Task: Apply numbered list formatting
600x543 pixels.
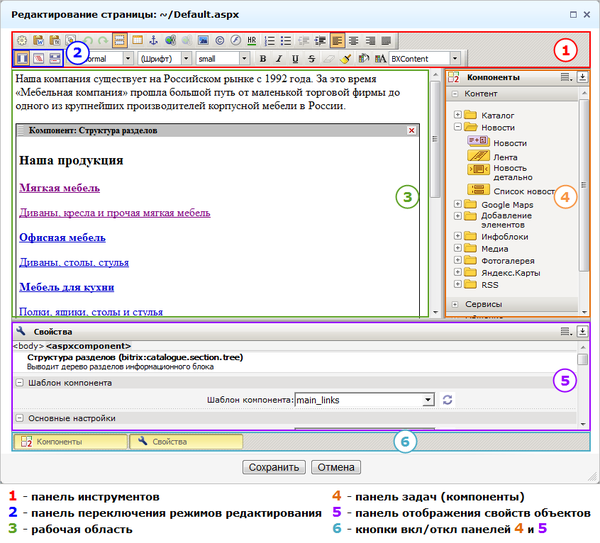Action: pyautogui.click(x=270, y=41)
